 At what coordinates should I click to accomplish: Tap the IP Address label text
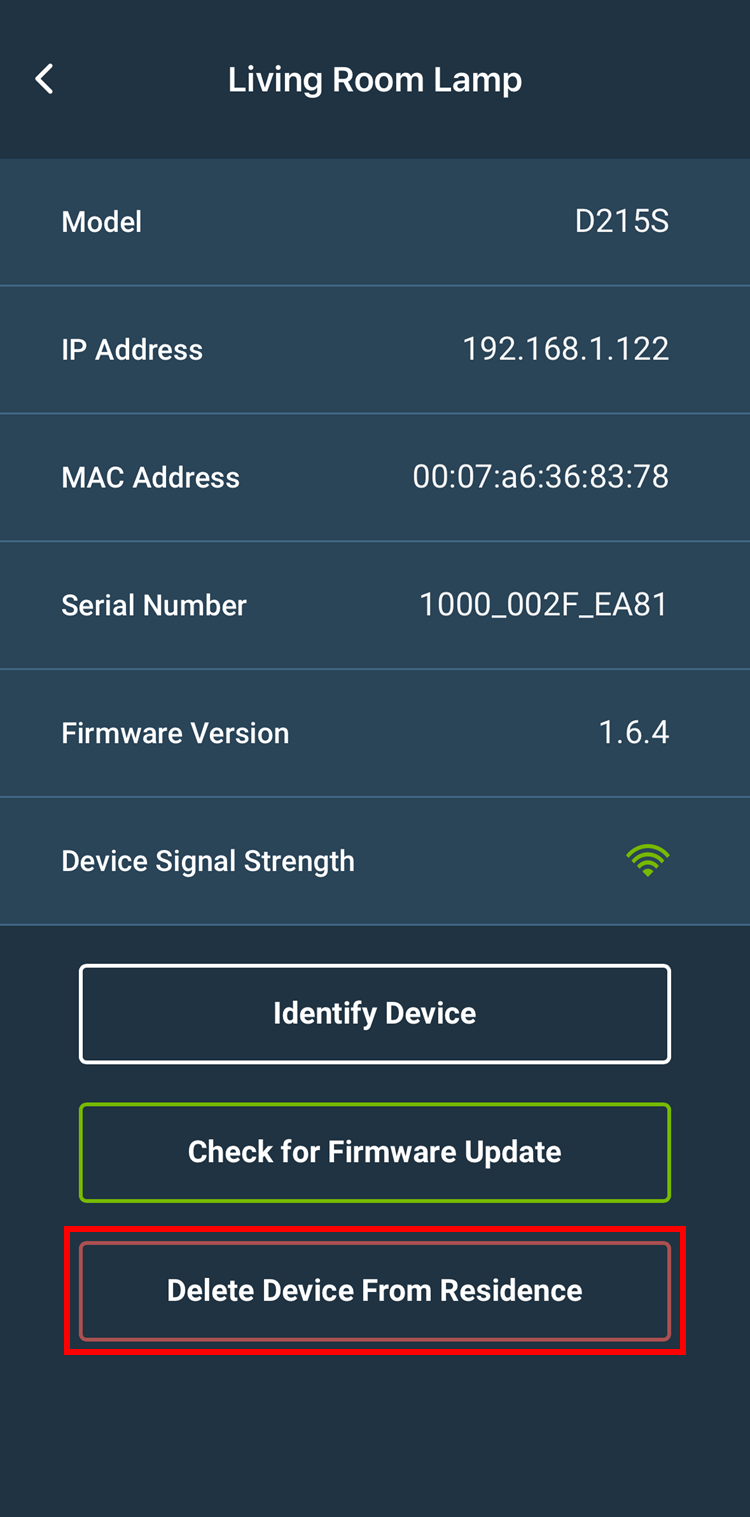pyautogui.click(x=132, y=349)
